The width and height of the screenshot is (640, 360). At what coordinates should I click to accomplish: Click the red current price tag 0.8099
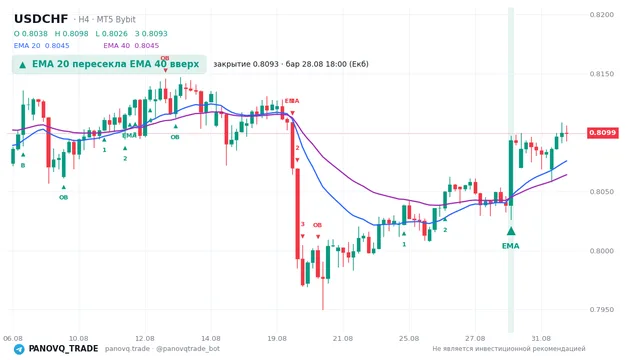tap(603, 133)
